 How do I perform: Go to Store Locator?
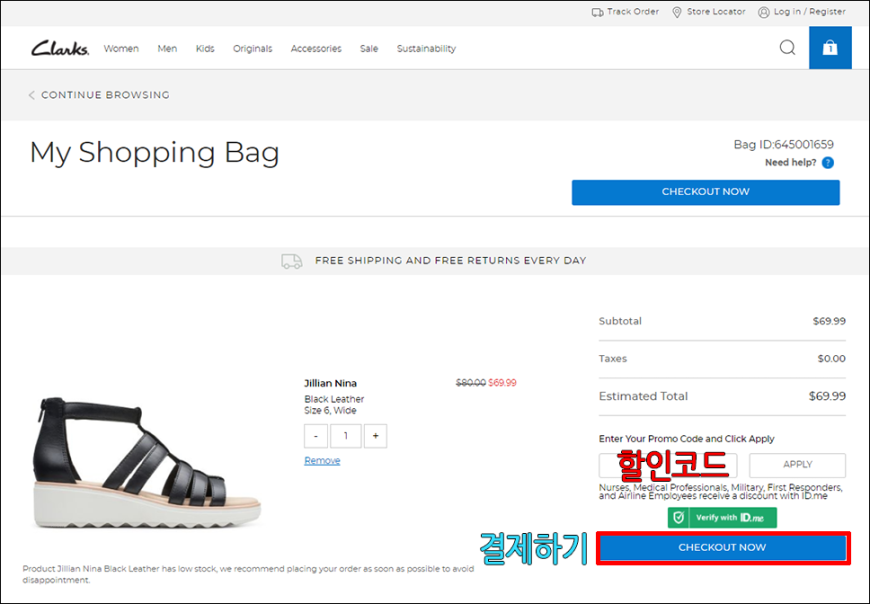pyautogui.click(x=716, y=12)
